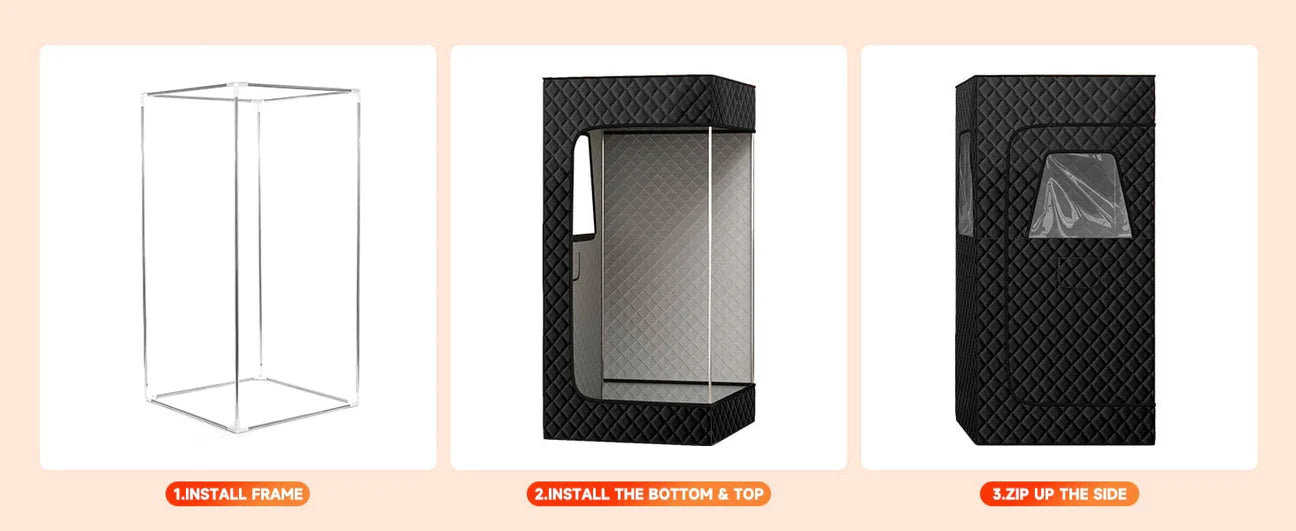
Task: Select the quilted black top band of open tent
Action: tap(648, 103)
